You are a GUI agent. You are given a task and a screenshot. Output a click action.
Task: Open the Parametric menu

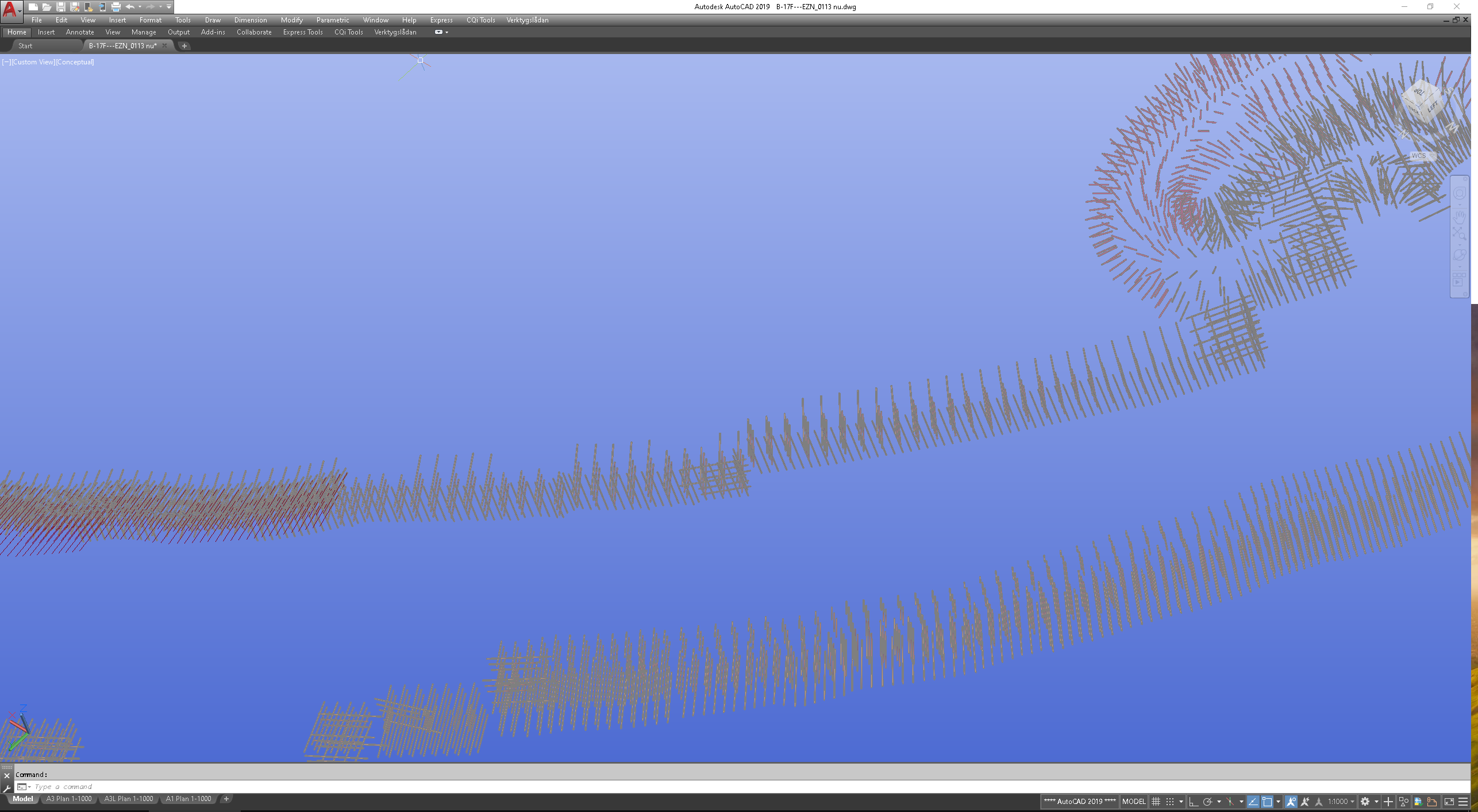(332, 20)
